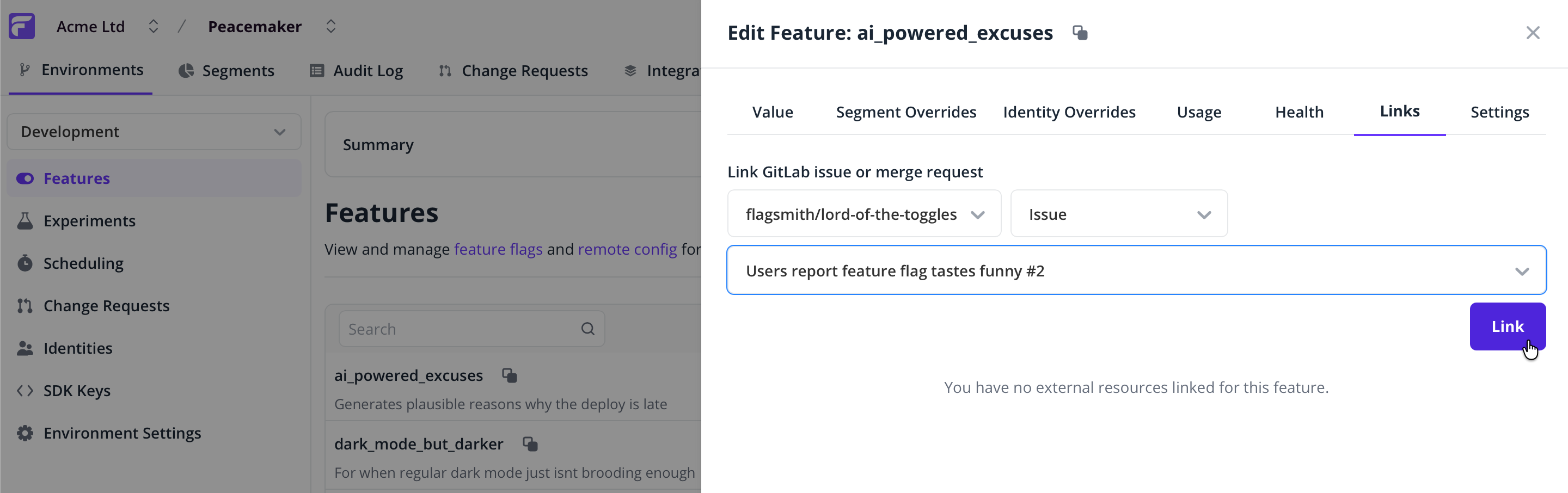Copy the ai_powered_excuses feature name icon
Screen dimensions: 1568x493
(x=510, y=375)
